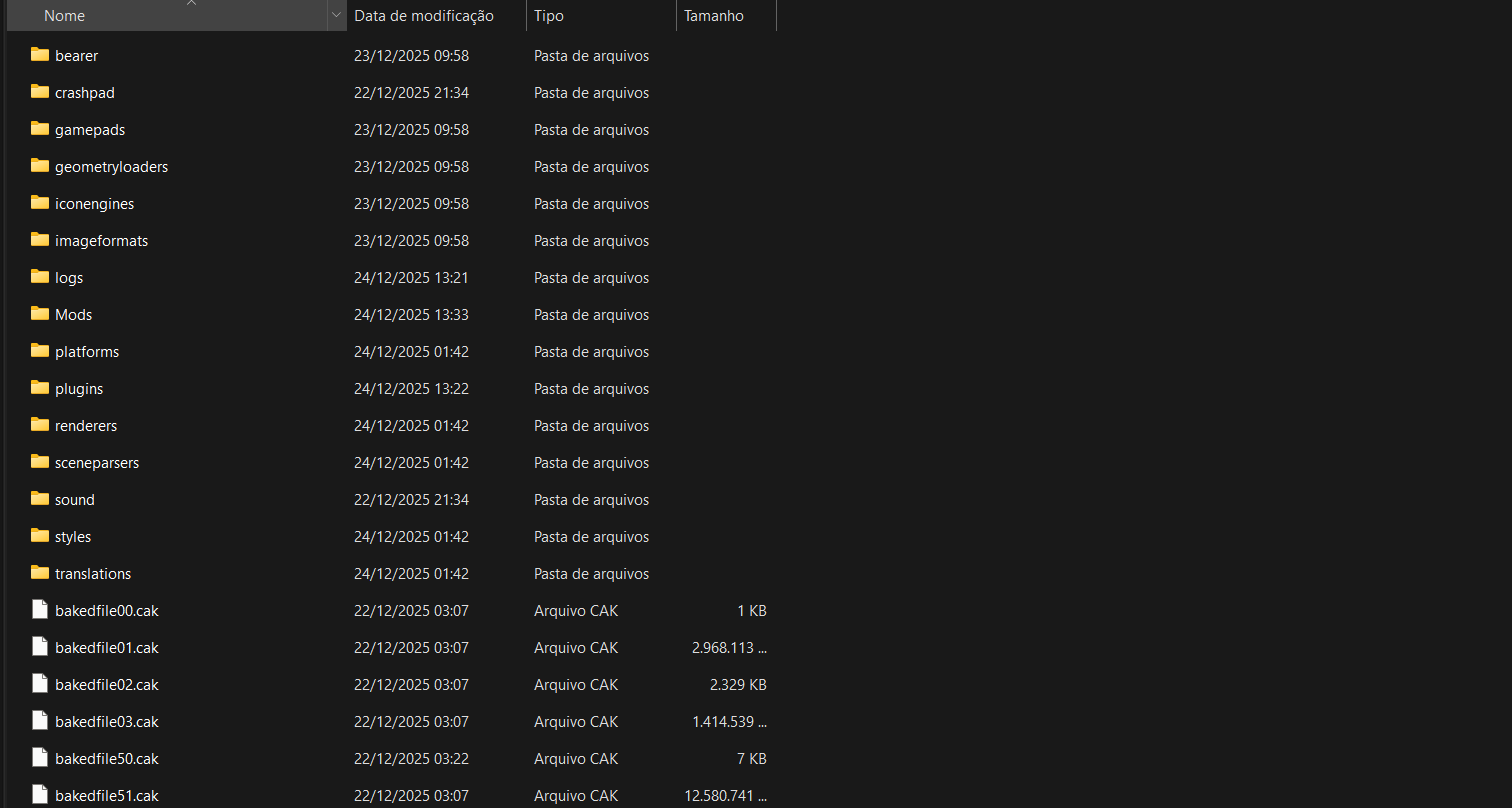This screenshot has height=808, width=1512.
Task: Select the file name bakedfile00.cak
Action: coord(107,611)
